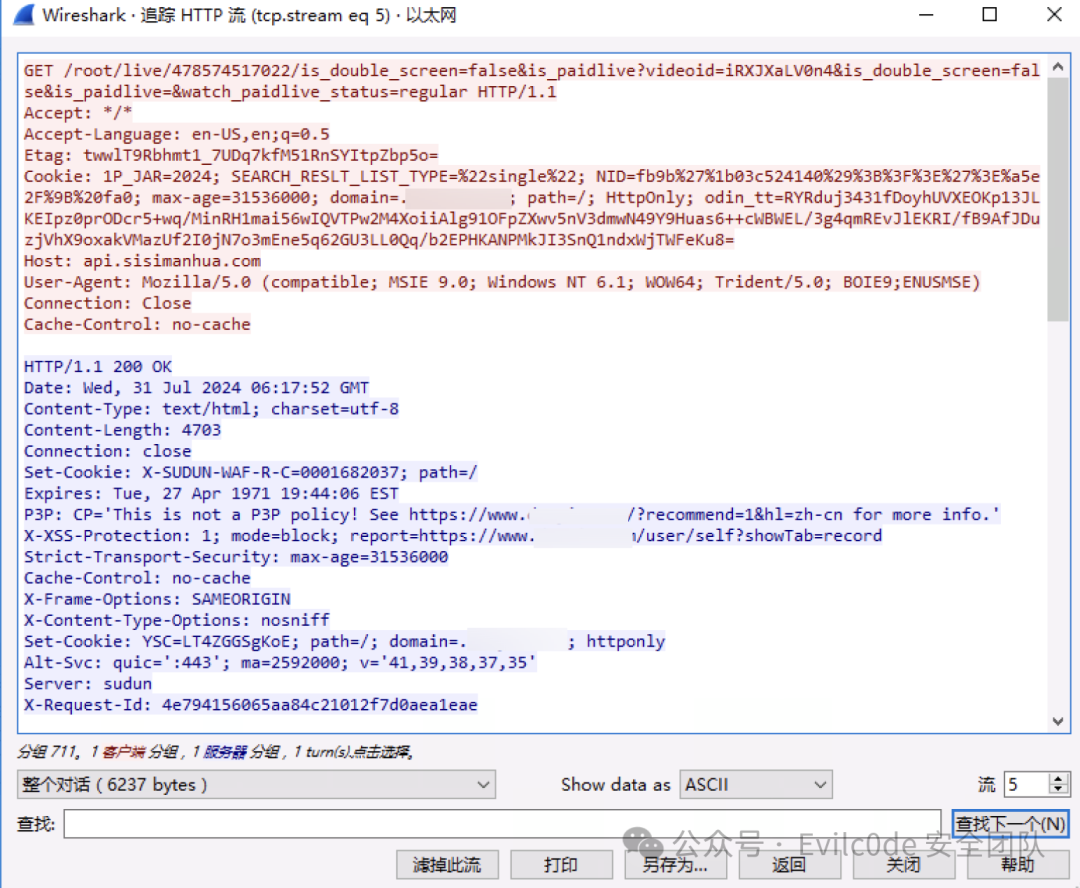Screen dimensions: 1080x888
Task: Click the X-Content-Type-Options: nosniff line
Action: 177,620
